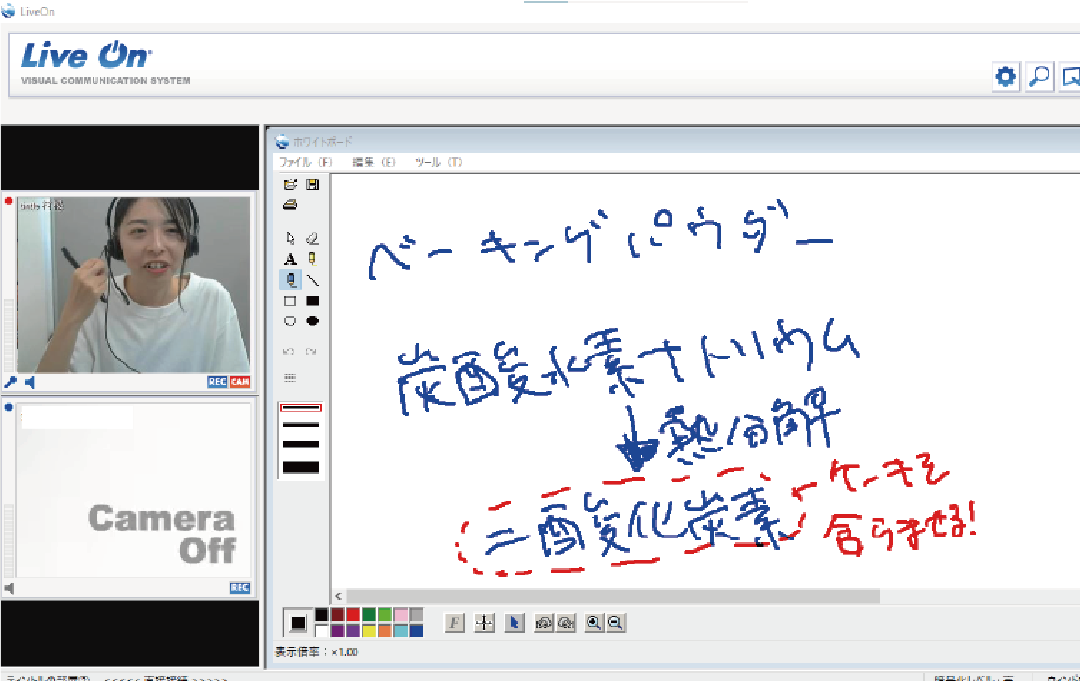Open the ファイル (F) menu
Image resolution: width=1080 pixels, height=681 pixels.
[x=305, y=162]
